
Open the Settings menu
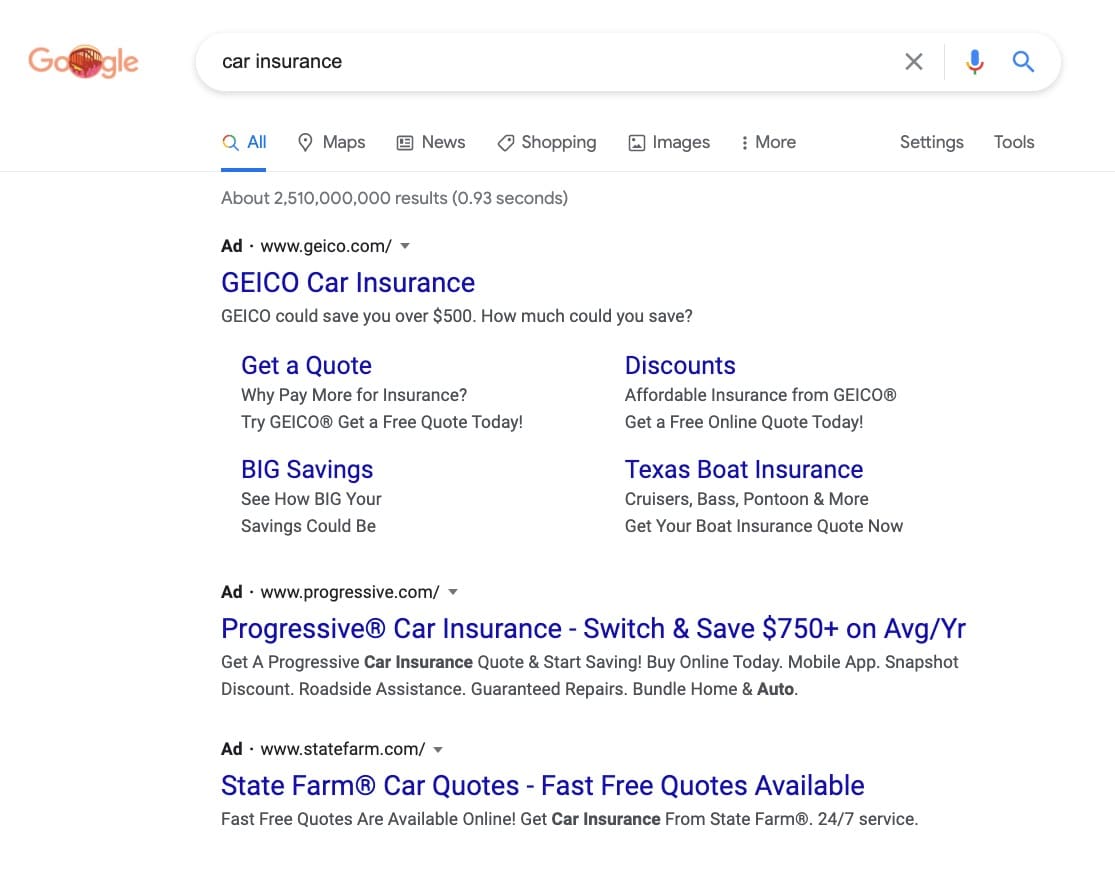click(931, 142)
